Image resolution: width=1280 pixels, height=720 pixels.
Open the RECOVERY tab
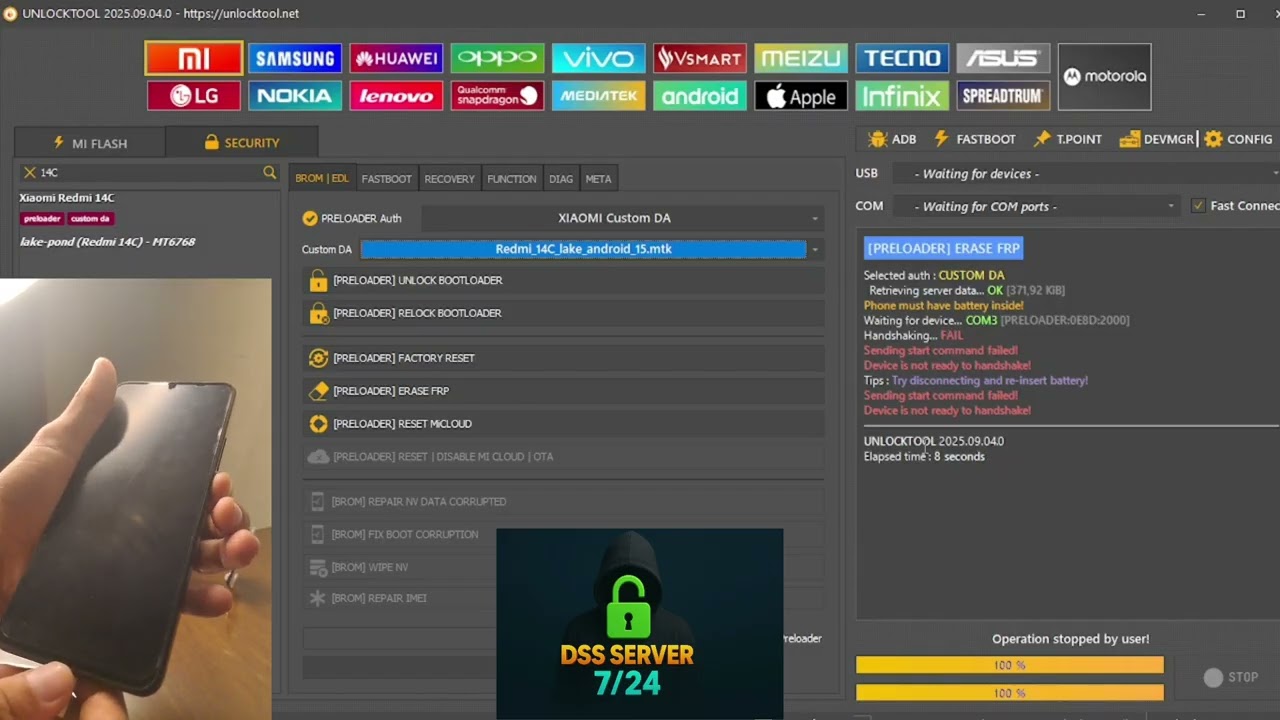[x=449, y=179]
